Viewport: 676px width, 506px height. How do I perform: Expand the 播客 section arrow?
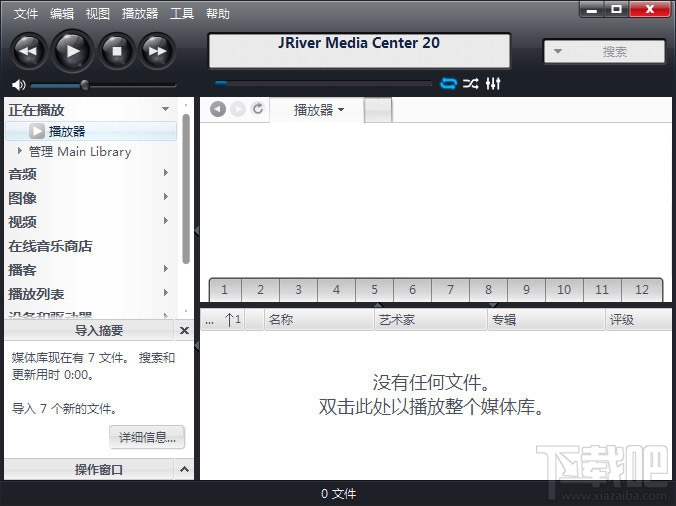166,269
